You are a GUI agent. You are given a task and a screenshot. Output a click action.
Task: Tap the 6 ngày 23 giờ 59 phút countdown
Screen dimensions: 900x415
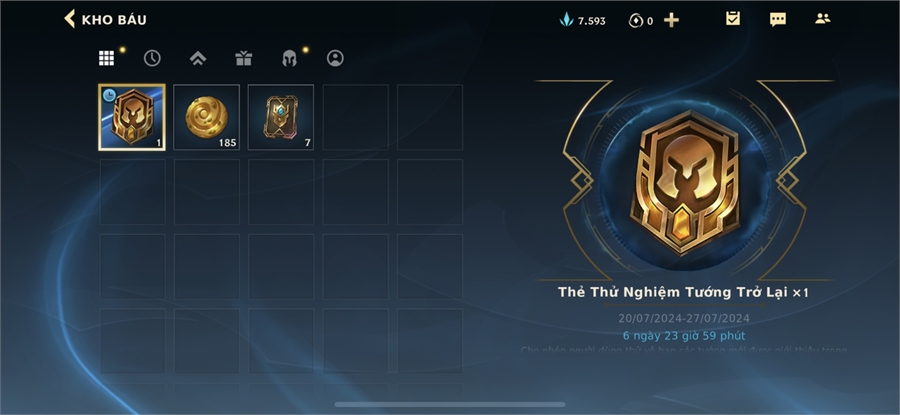pyautogui.click(x=684, y=336)
